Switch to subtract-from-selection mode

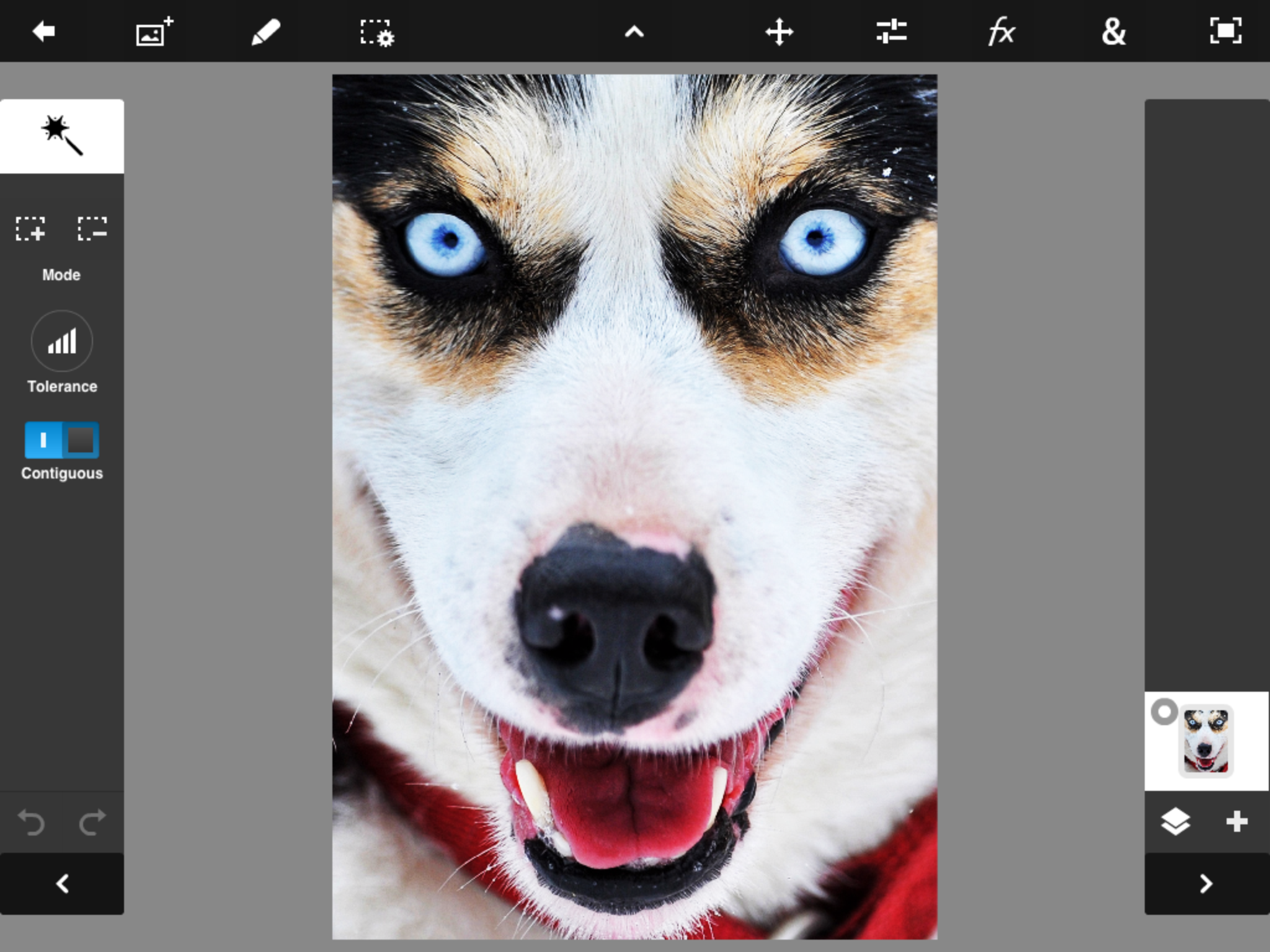click(92, 229)
